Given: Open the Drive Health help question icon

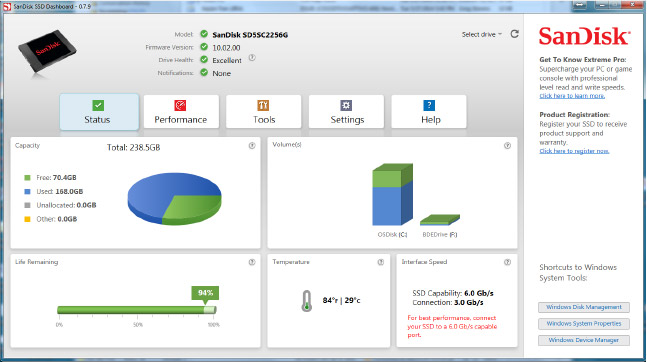Looking at the screenshot, I should [x=252, y=58].
